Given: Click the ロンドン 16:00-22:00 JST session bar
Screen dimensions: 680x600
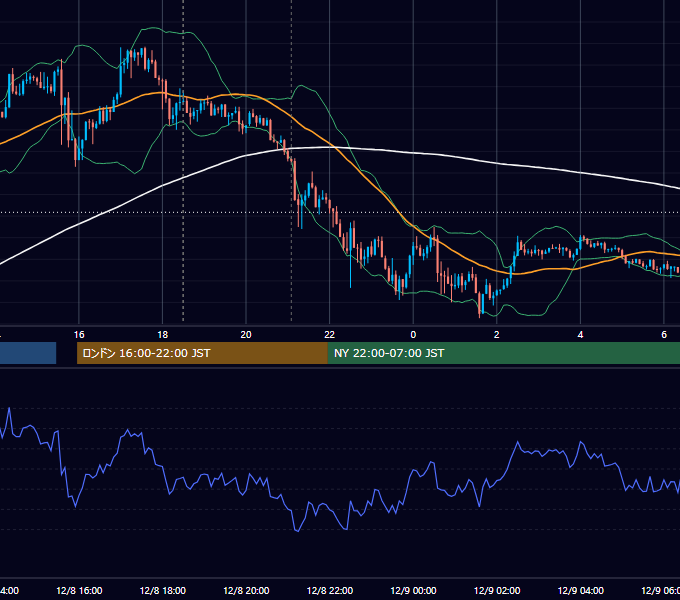Looking at the screenshot, I should 202,353.
